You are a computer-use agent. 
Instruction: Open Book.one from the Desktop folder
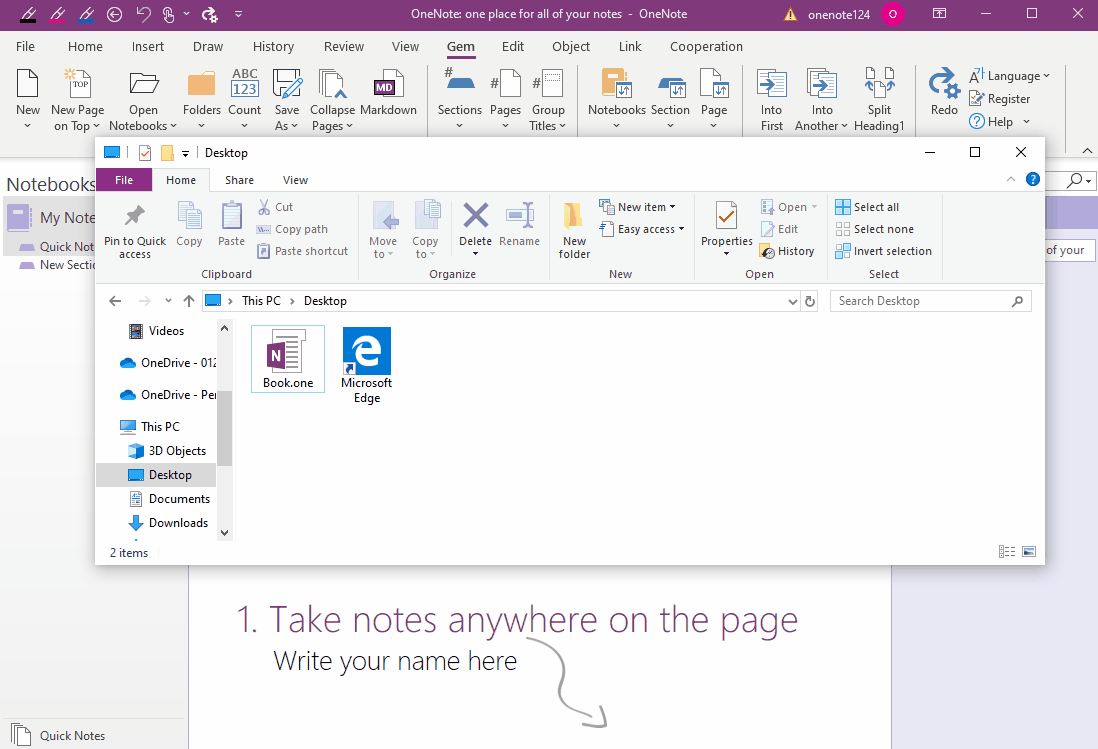287,358
